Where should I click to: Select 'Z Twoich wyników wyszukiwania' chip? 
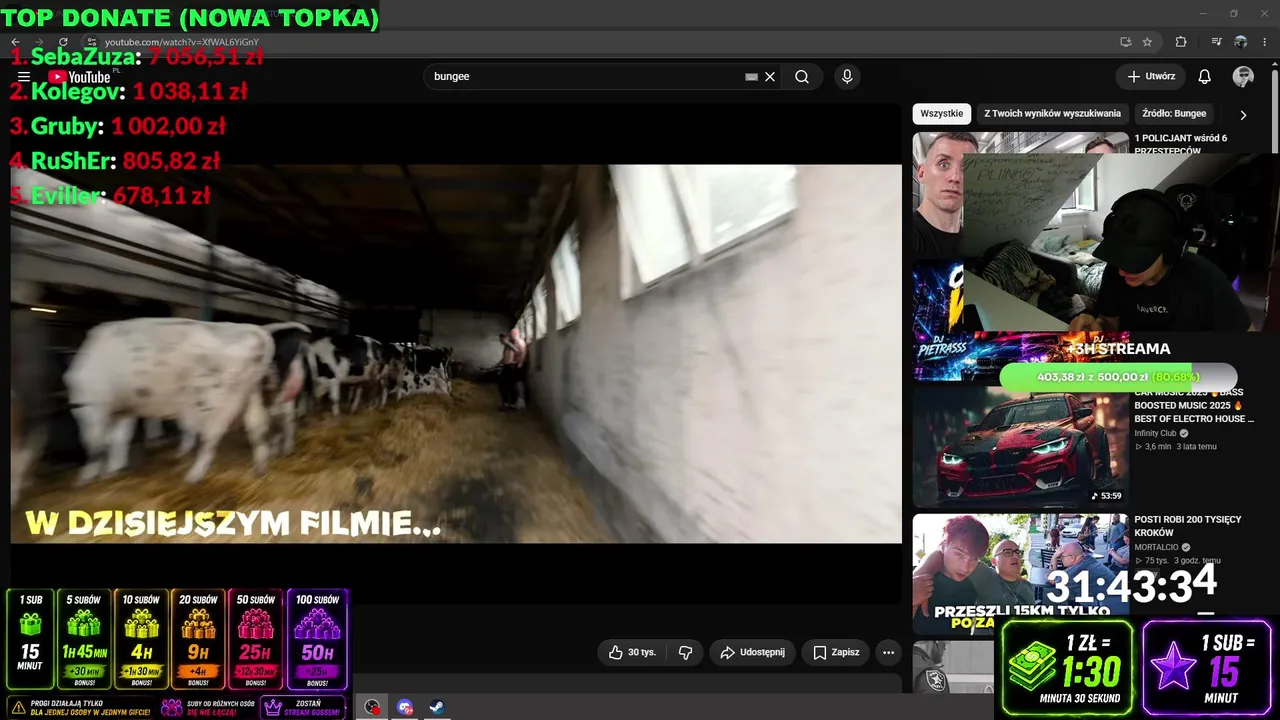[x=1052, y=114]
